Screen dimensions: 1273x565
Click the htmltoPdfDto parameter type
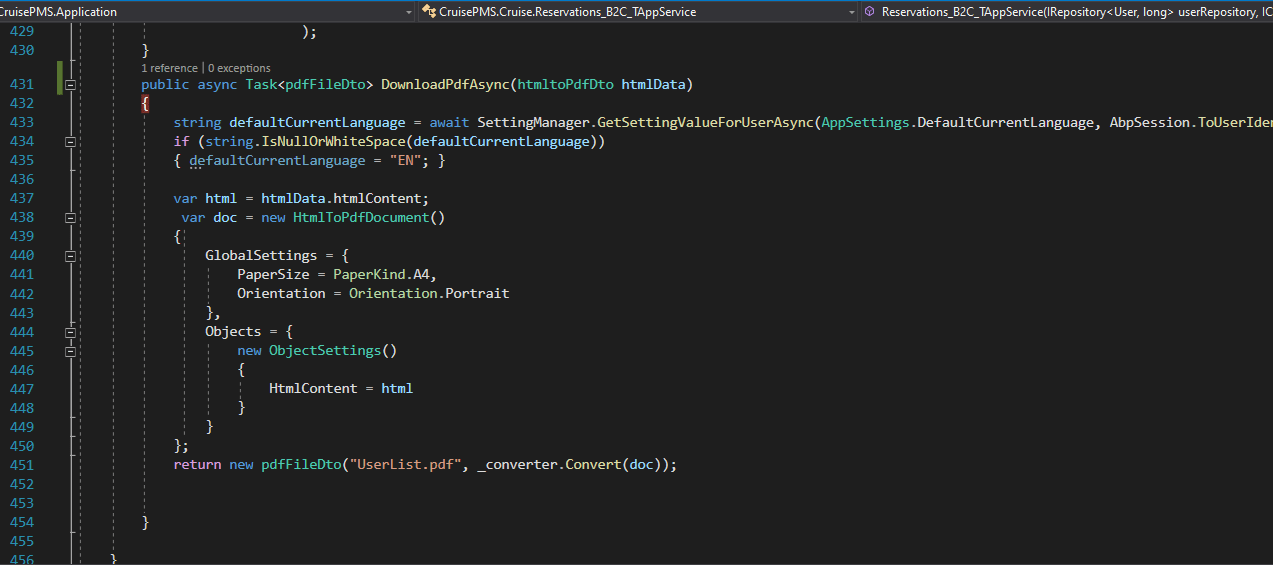565,84
